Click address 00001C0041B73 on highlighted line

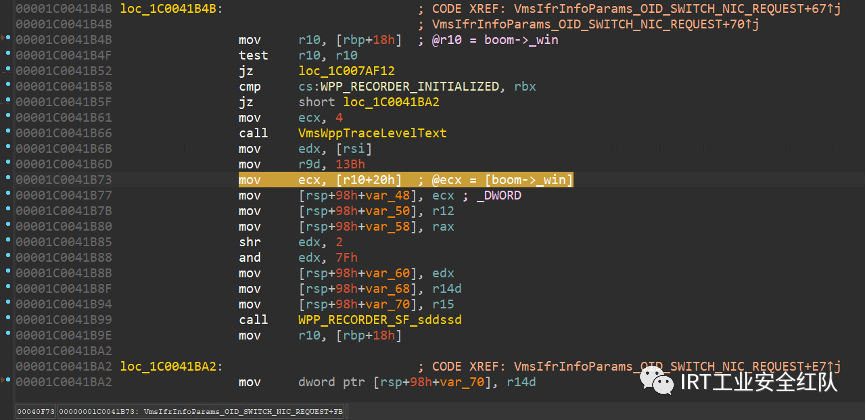[64, 180]
